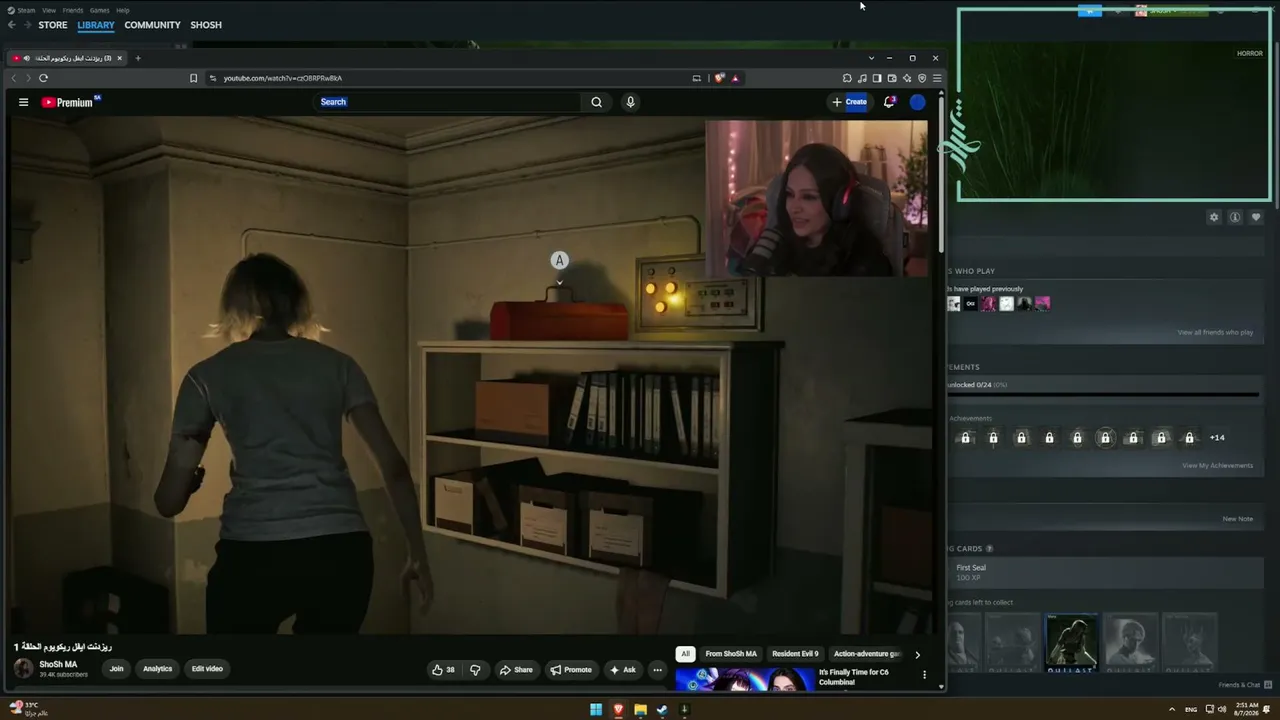Screen dimensions: 1280x720
Task: Open the weather widget on taskbar
Action: coord(28,709)
